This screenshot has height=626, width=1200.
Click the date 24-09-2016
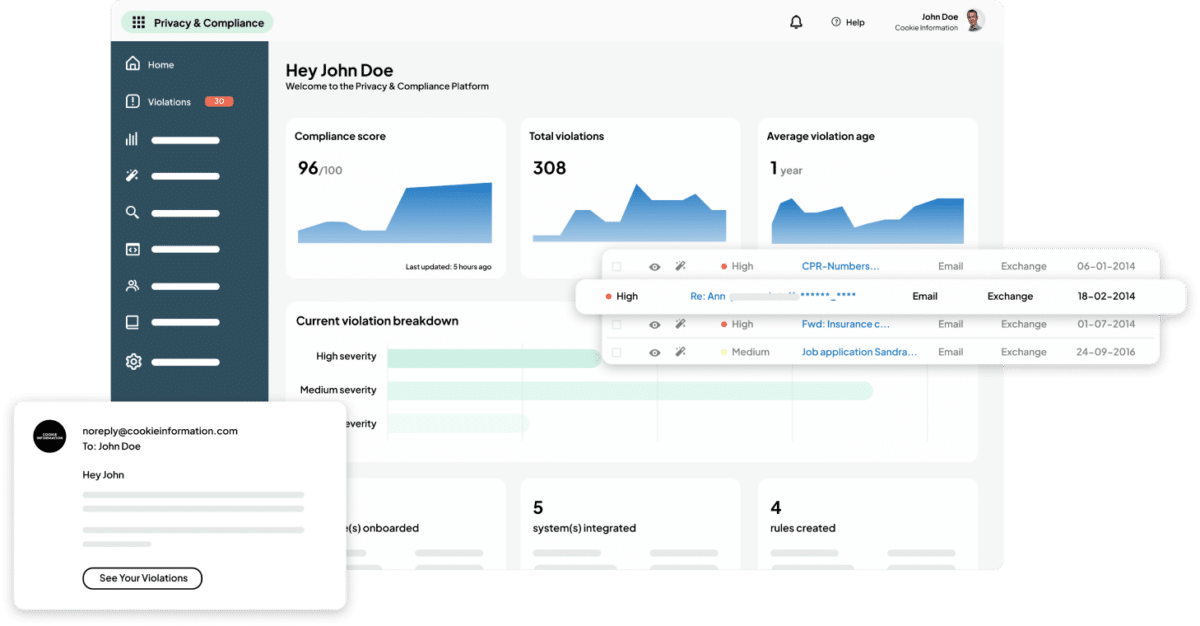coord(1105,352)
